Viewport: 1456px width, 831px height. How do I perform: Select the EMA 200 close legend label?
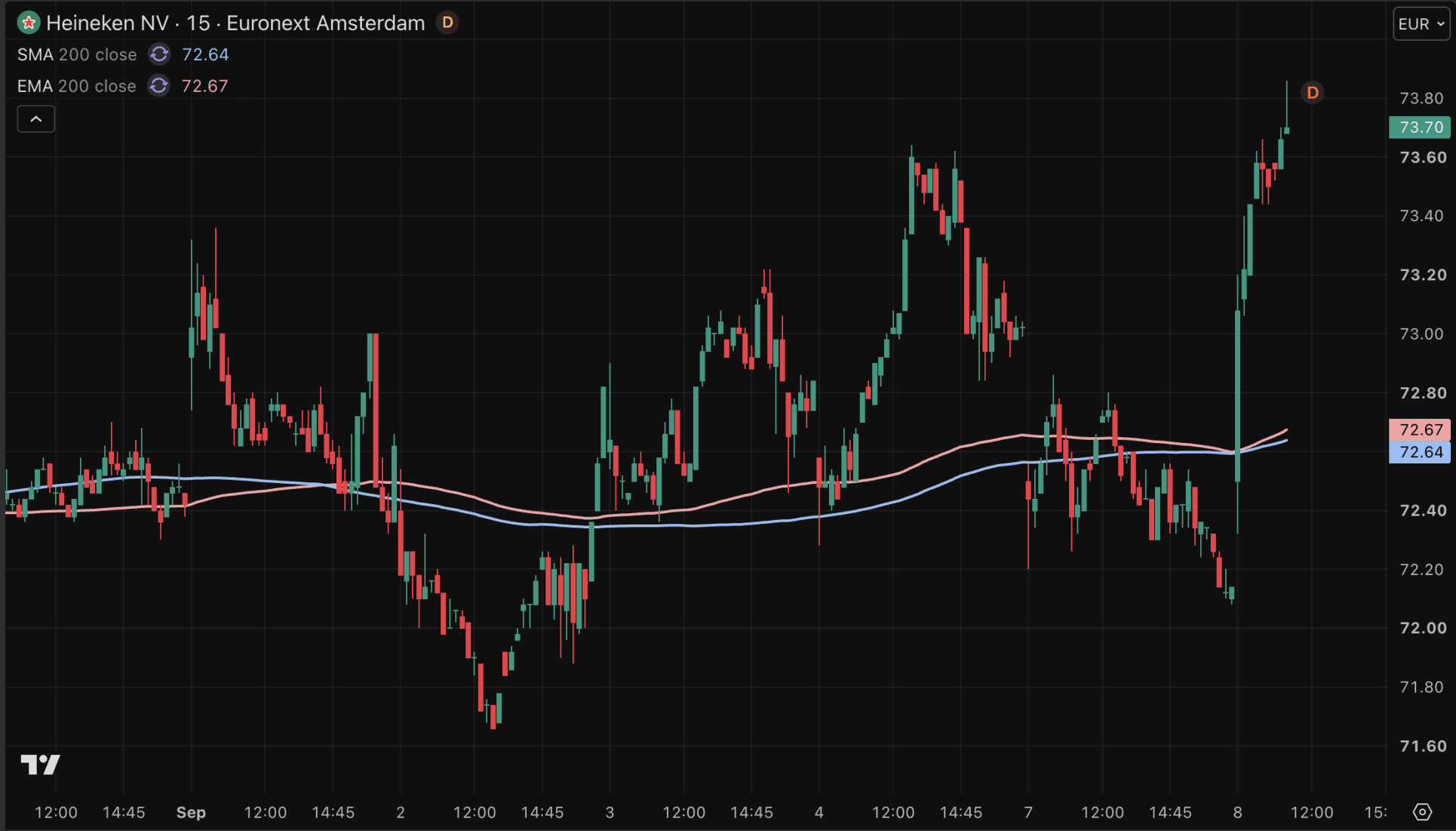[x=77, y=86]
